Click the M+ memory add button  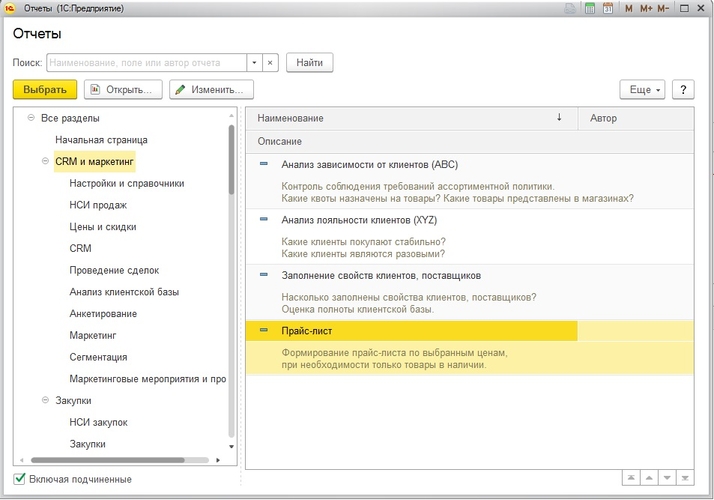point(646,8)
